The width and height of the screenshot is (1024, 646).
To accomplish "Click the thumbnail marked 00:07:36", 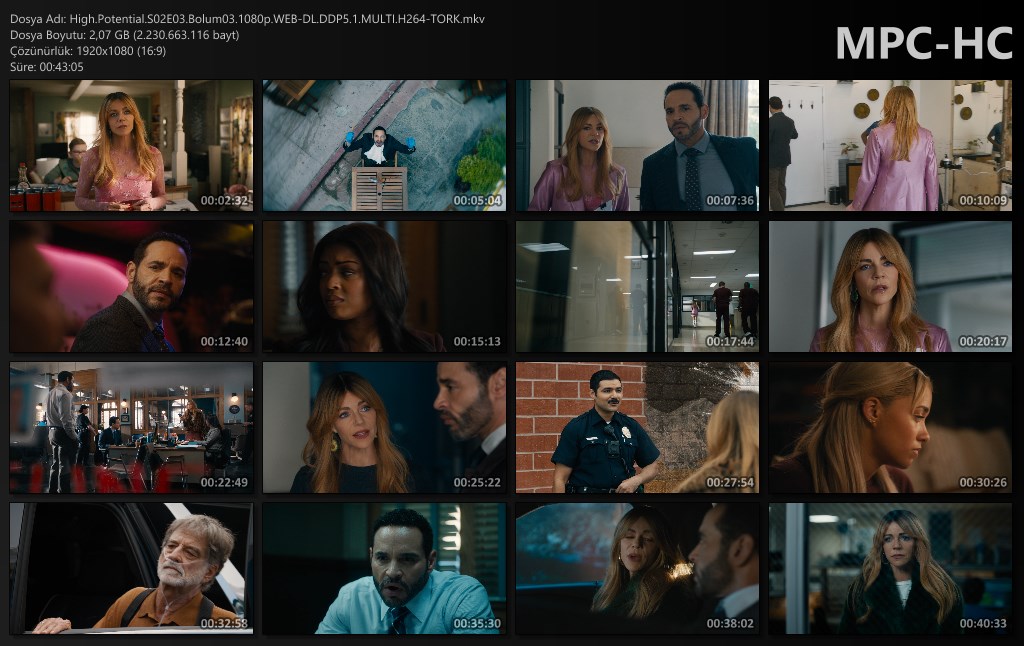I will tap(637, 146).
